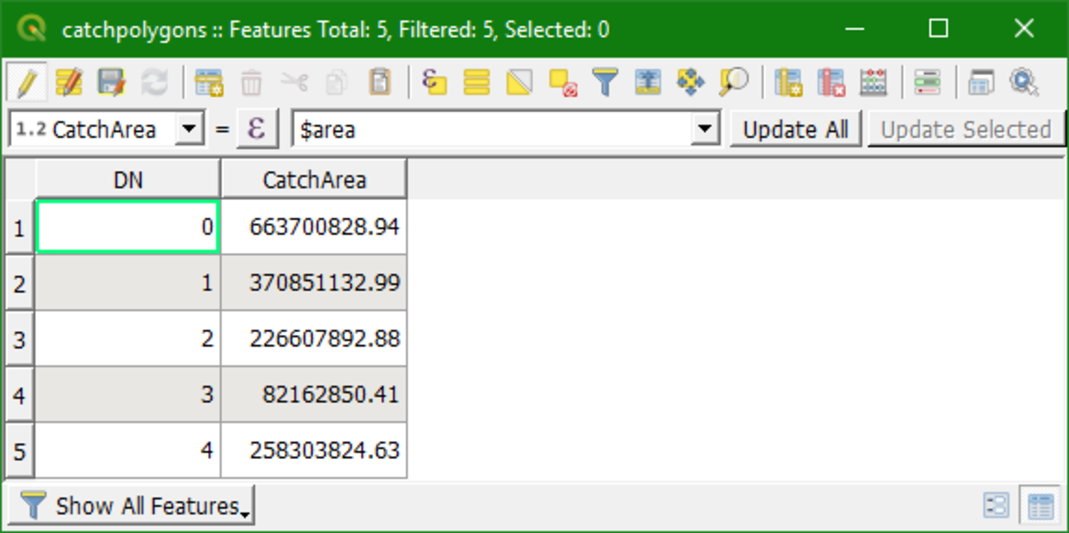The height and width of the screenshot is (533, 1069).
Task: Delete field icon
Action: pyautogui.click(x=831, y=83)
